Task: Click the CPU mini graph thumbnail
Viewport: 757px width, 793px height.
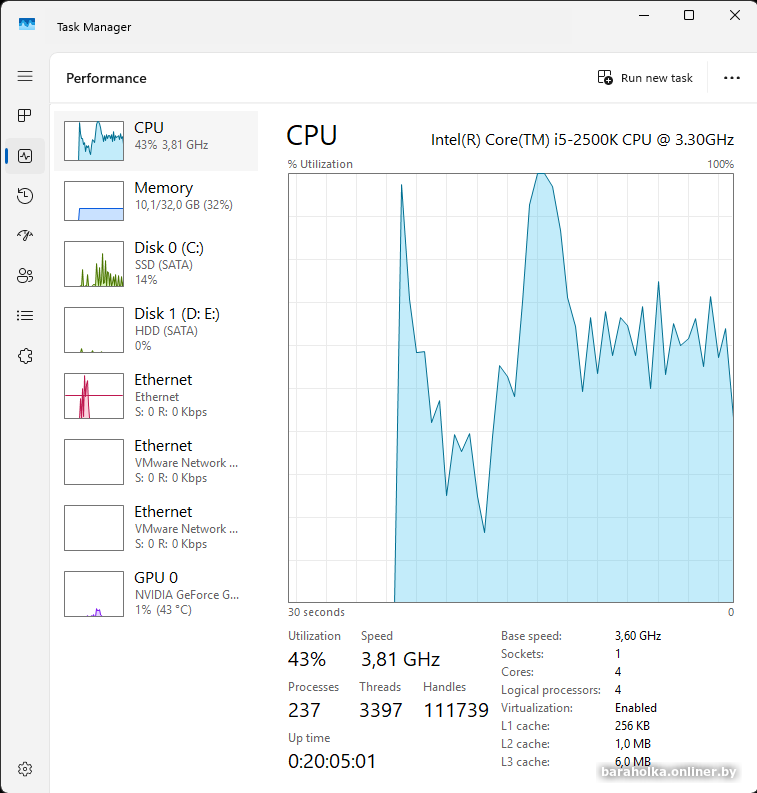Action: (x=94, y=141)
